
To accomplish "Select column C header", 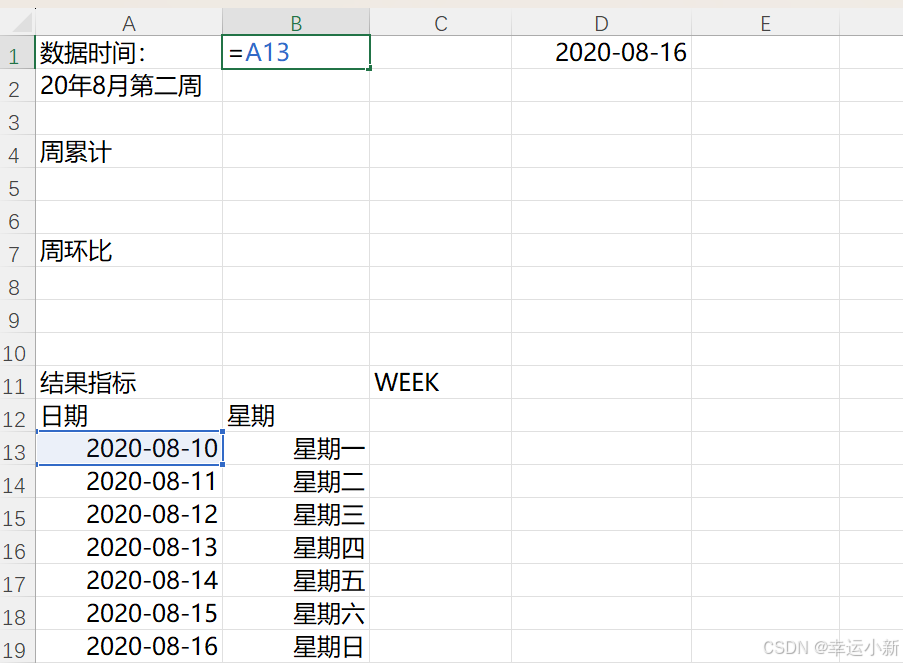I will pos(441,24).
